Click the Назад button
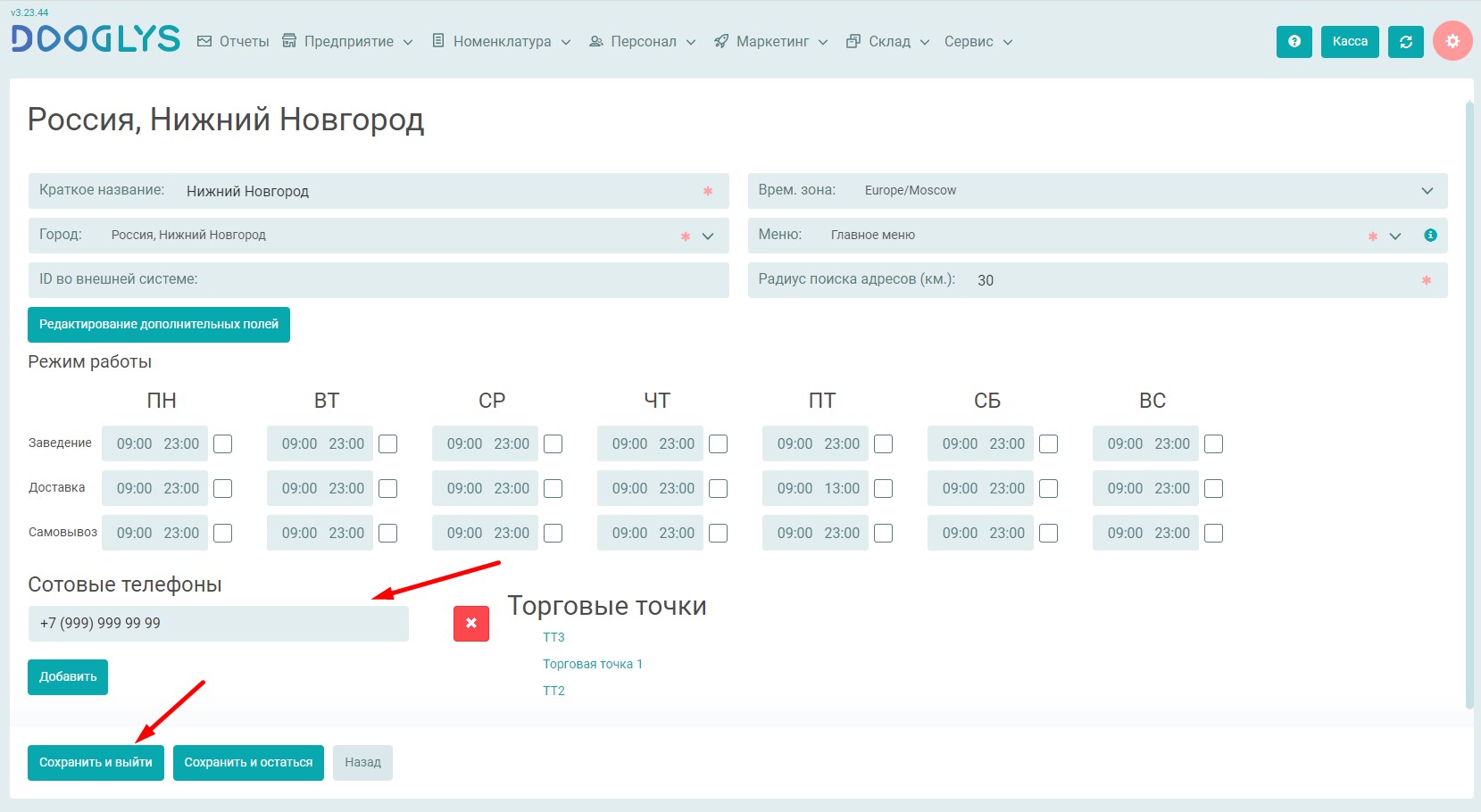Viewport: 1481px width, 812px height. (x=362, y=763)
